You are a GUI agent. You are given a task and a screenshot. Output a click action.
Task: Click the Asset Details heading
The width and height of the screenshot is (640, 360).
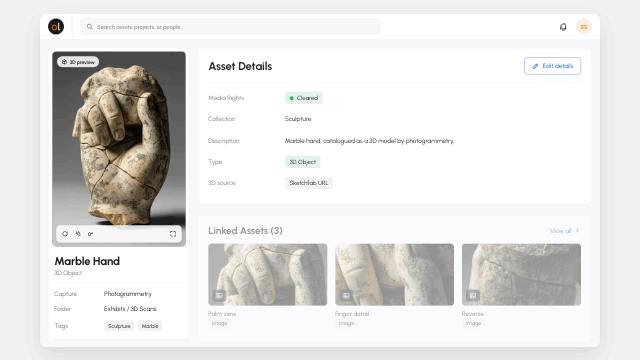point(240,66)
